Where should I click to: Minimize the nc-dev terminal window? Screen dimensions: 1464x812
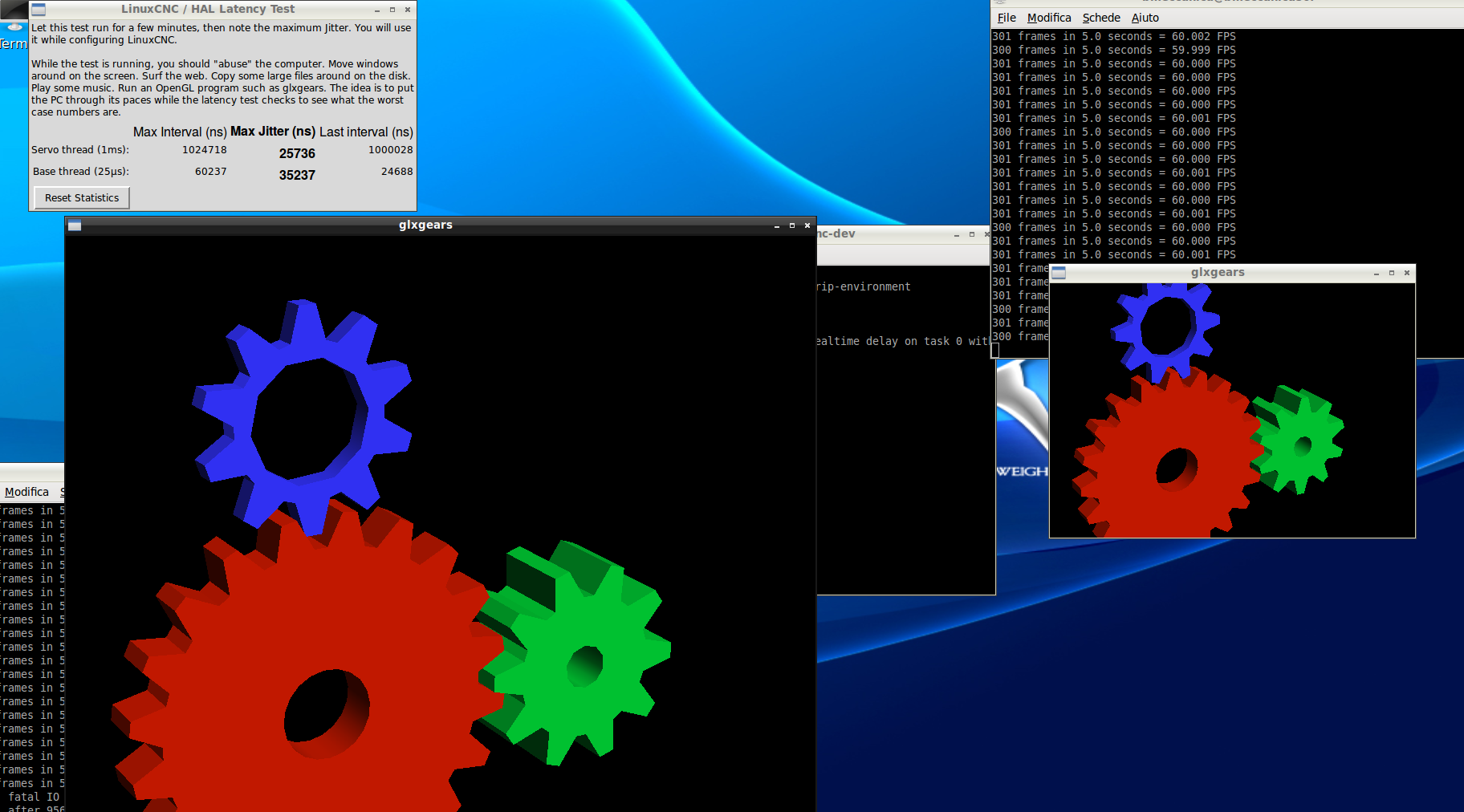tap(957, 234)
